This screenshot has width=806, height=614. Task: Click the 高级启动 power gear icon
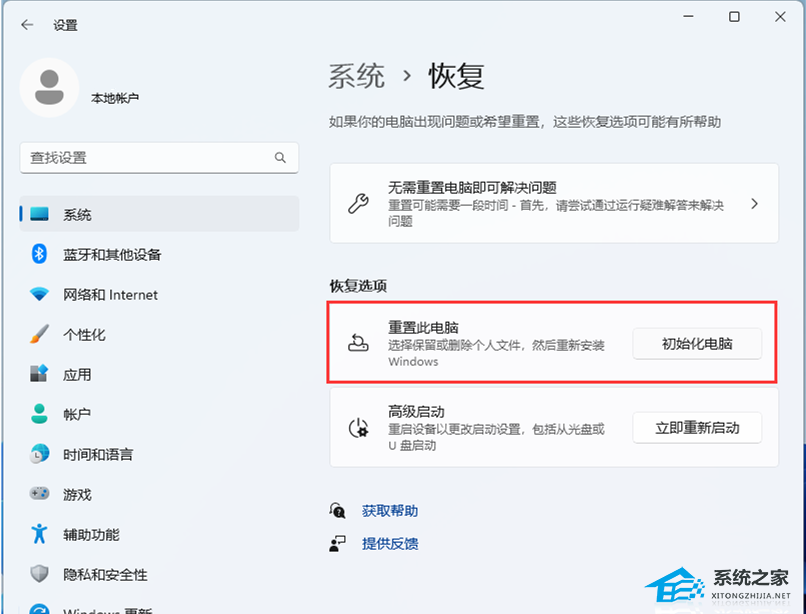point(358,428)
